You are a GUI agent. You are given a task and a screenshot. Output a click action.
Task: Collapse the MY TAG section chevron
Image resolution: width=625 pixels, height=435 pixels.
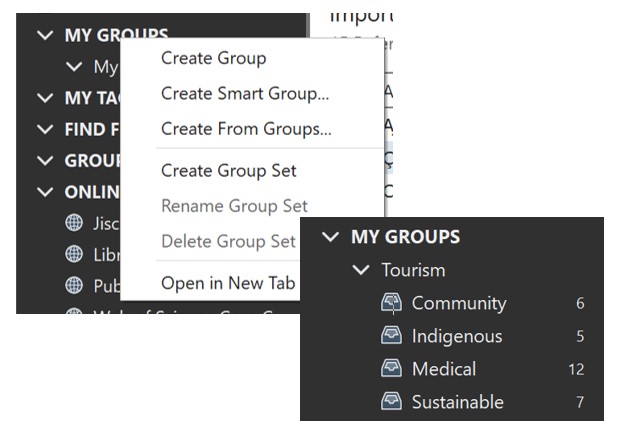click(43, 98)
